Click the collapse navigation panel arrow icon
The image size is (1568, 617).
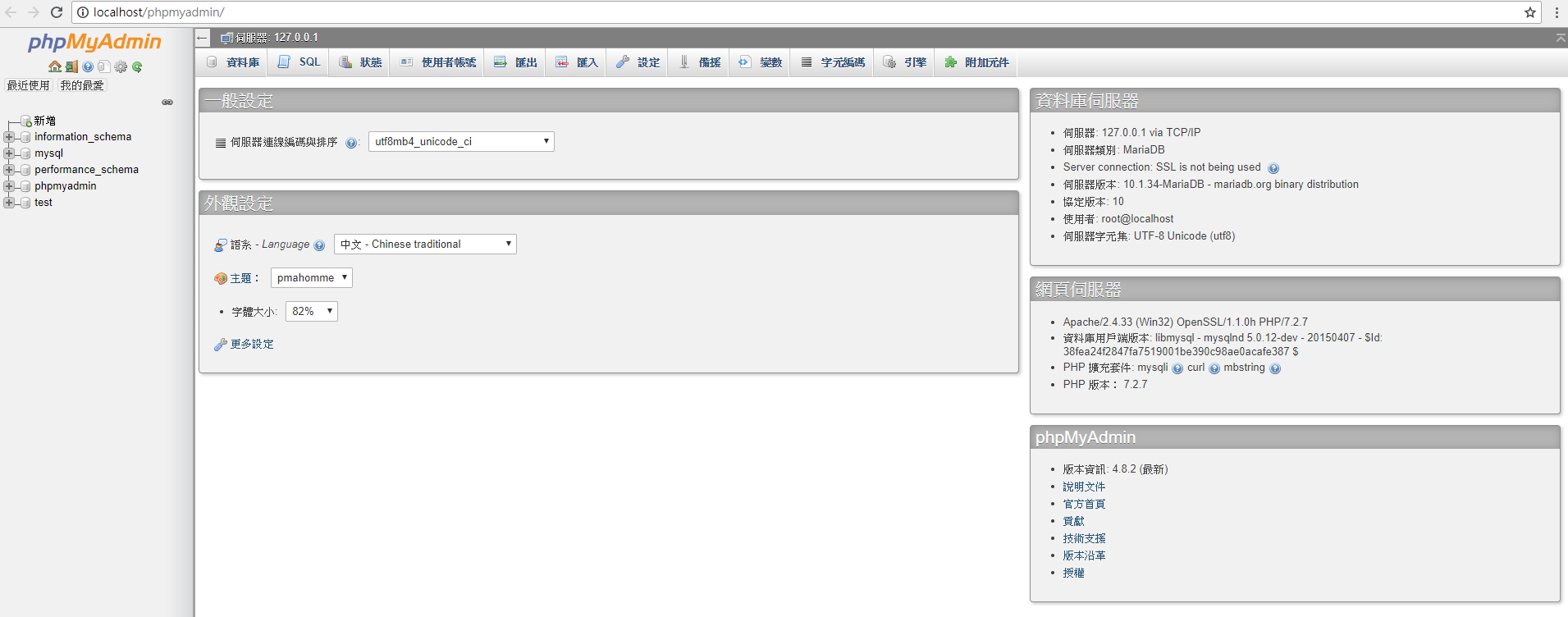tap(203, 38)
